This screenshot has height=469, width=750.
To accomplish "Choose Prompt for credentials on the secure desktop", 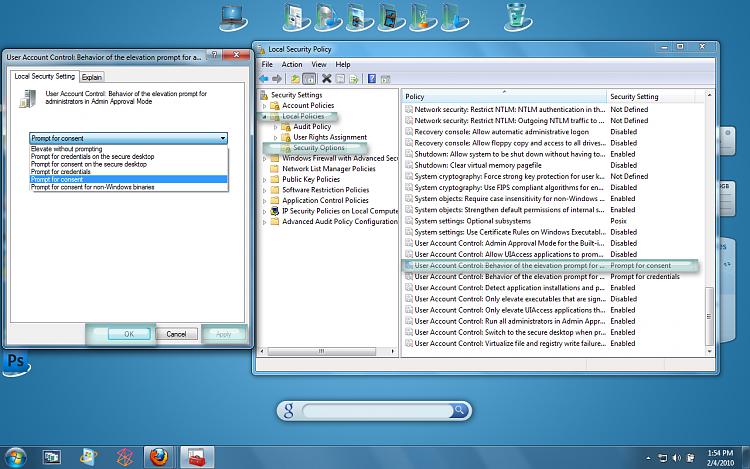I will (129, 156).
